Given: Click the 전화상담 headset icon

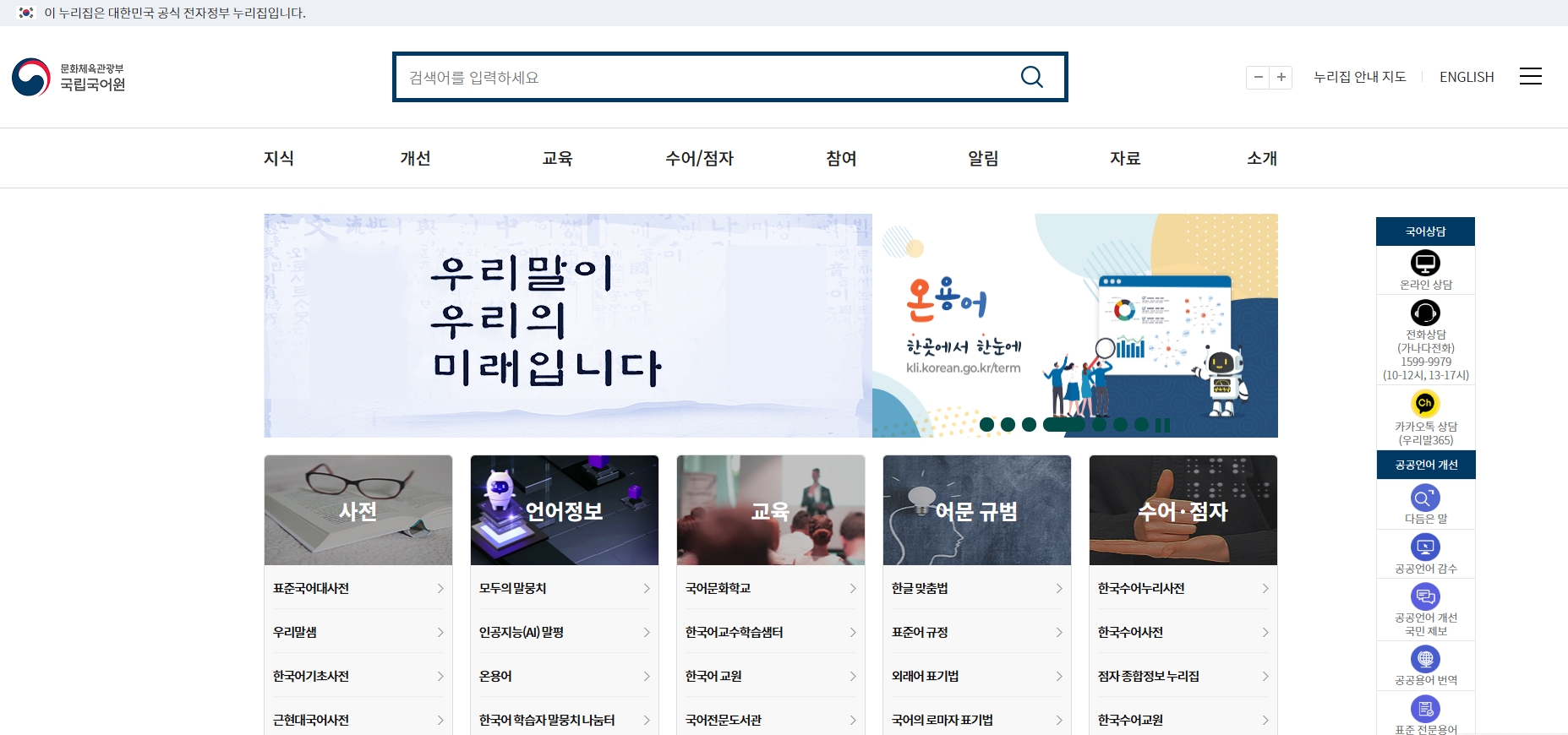Looking at the screenshot, I should click(x=1425, y=313).
